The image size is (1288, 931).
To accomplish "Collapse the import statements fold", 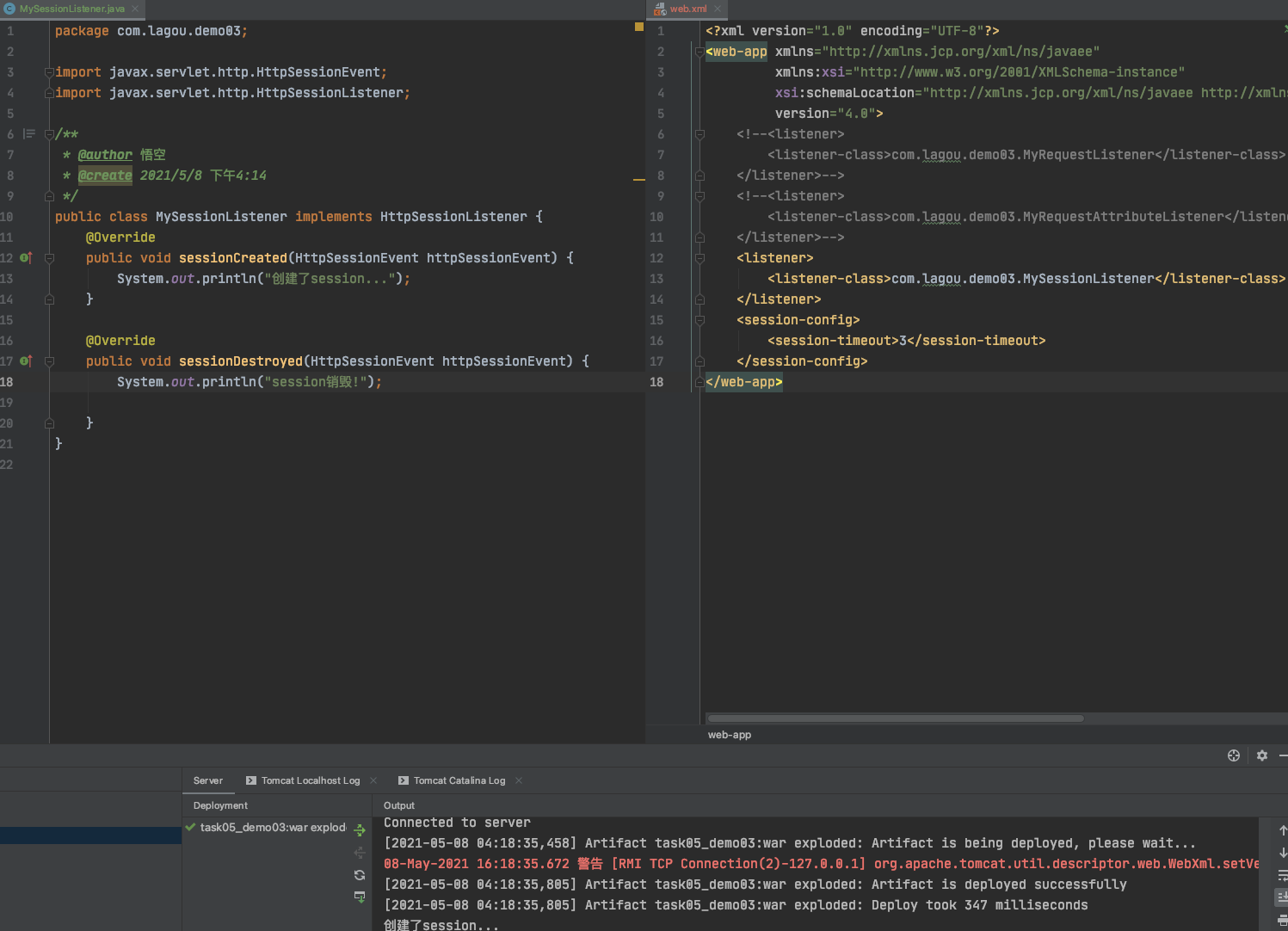I will (49, 72).
